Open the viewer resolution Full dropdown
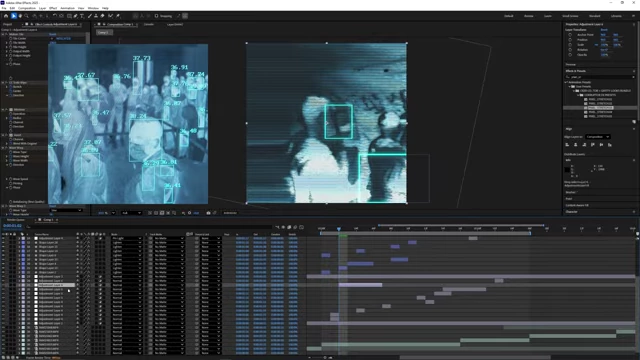Image resolution: width=640 pixels, height=360 pixels. coord(131,213)
